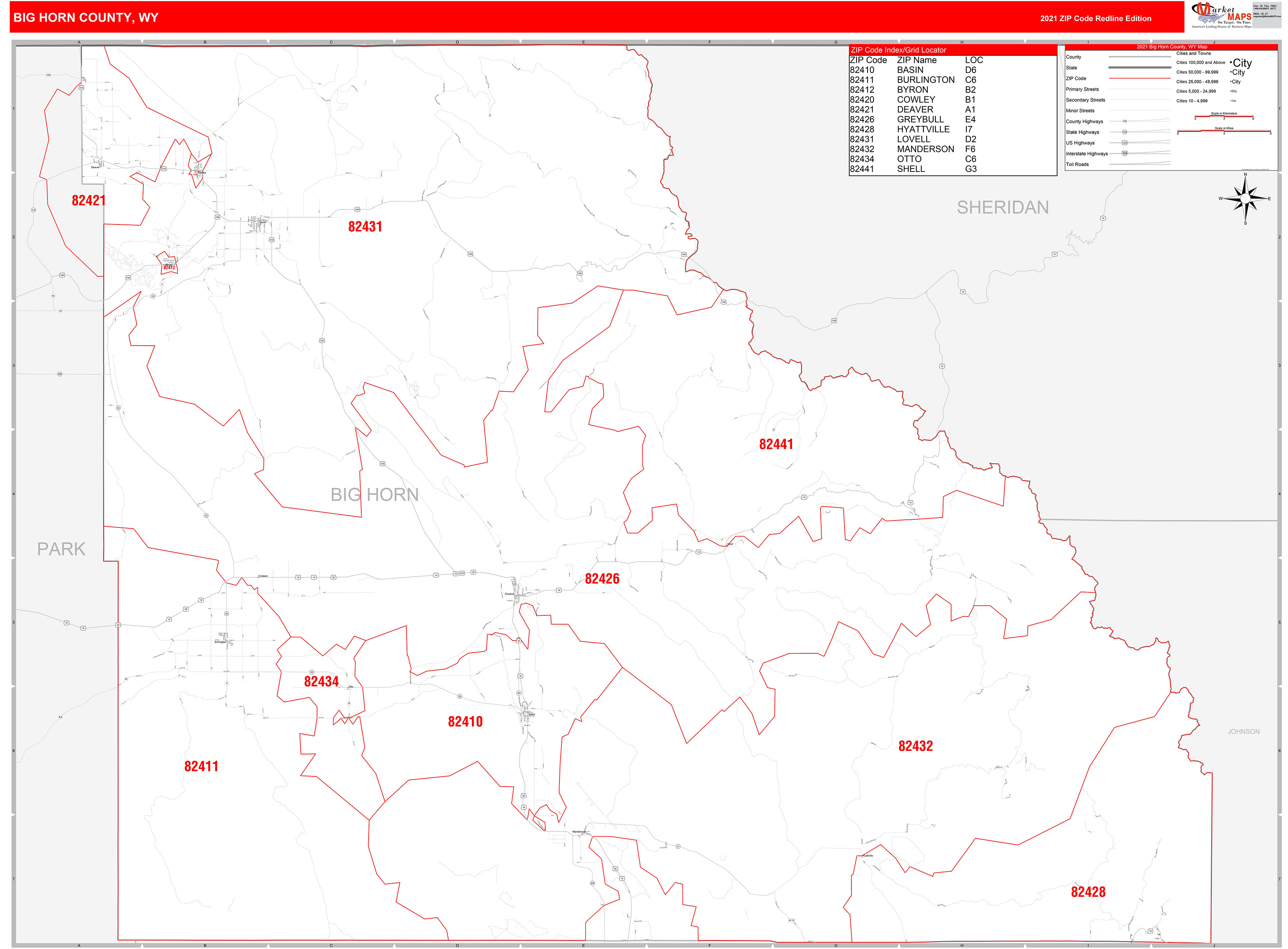Click the 82426 ZIP label on the map
The height and width of the screenshot is (949, 1288).
602,579
